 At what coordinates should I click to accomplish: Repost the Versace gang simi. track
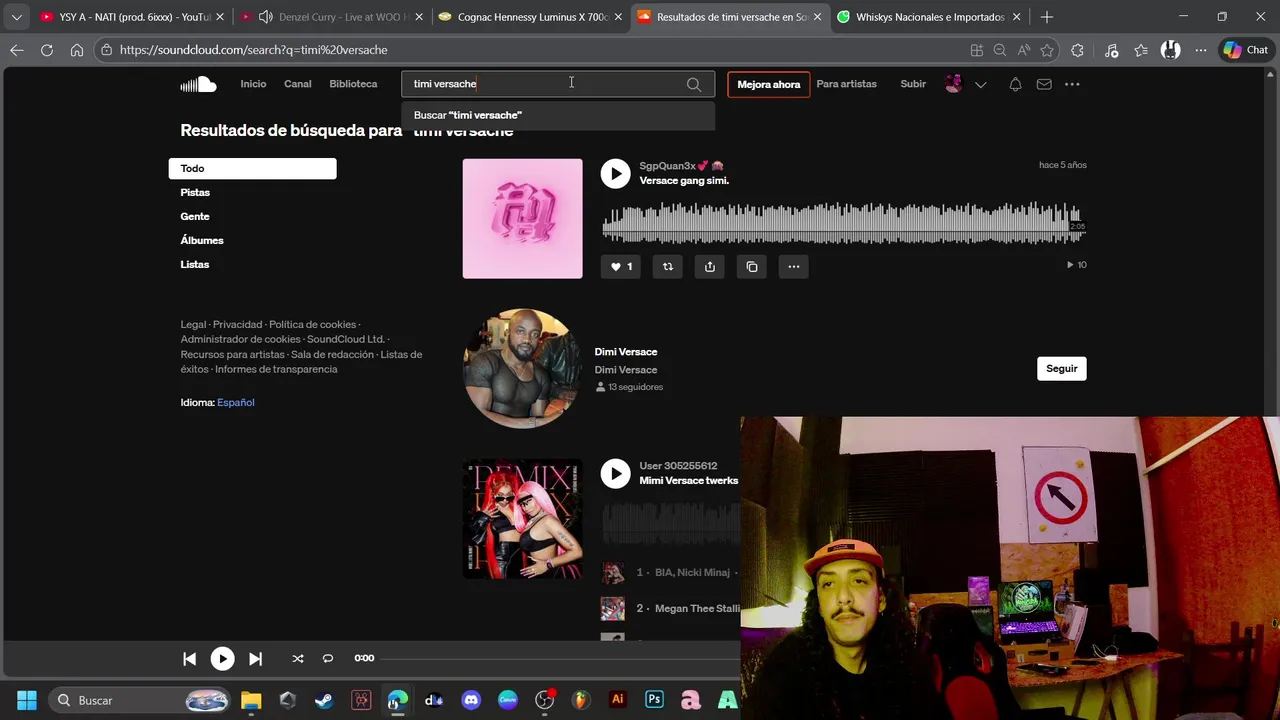point(668,266)
